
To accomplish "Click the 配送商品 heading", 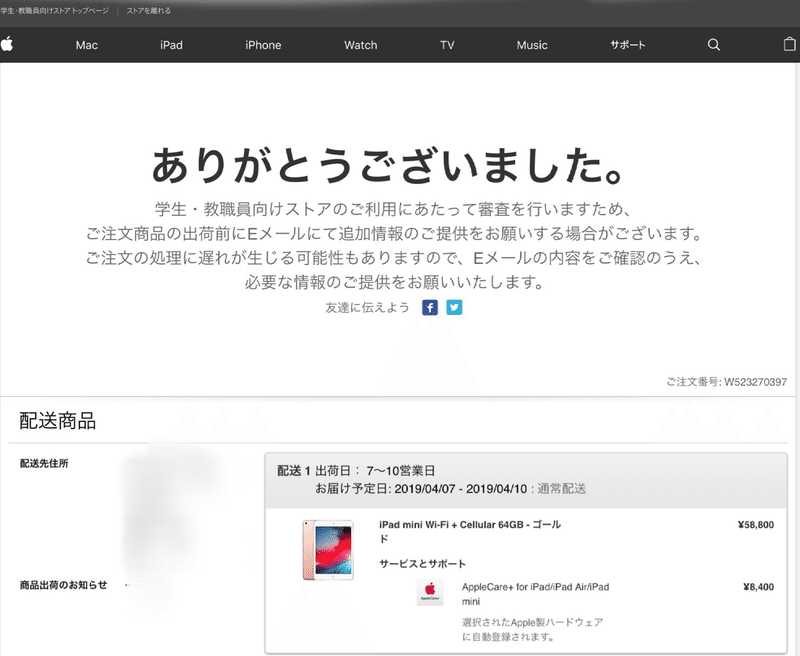I will coord(58,421).
